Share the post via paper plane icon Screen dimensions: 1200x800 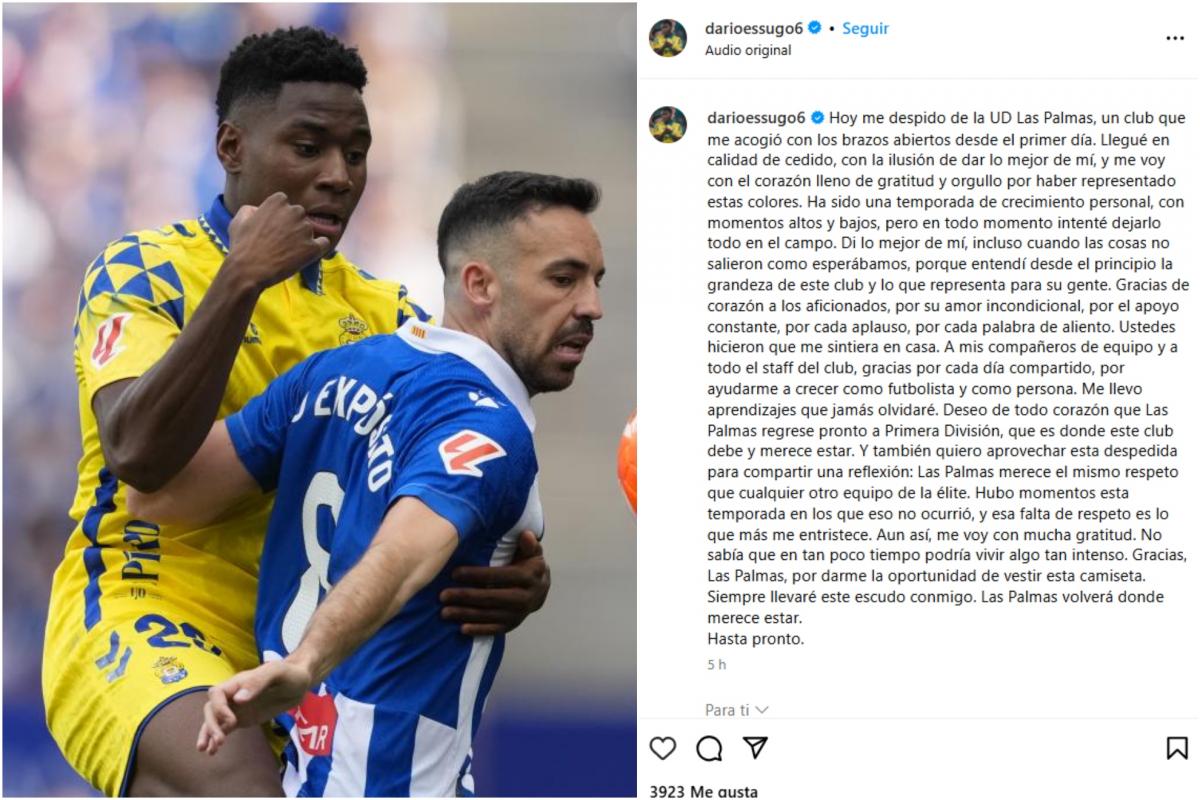(x=755, y=748)
